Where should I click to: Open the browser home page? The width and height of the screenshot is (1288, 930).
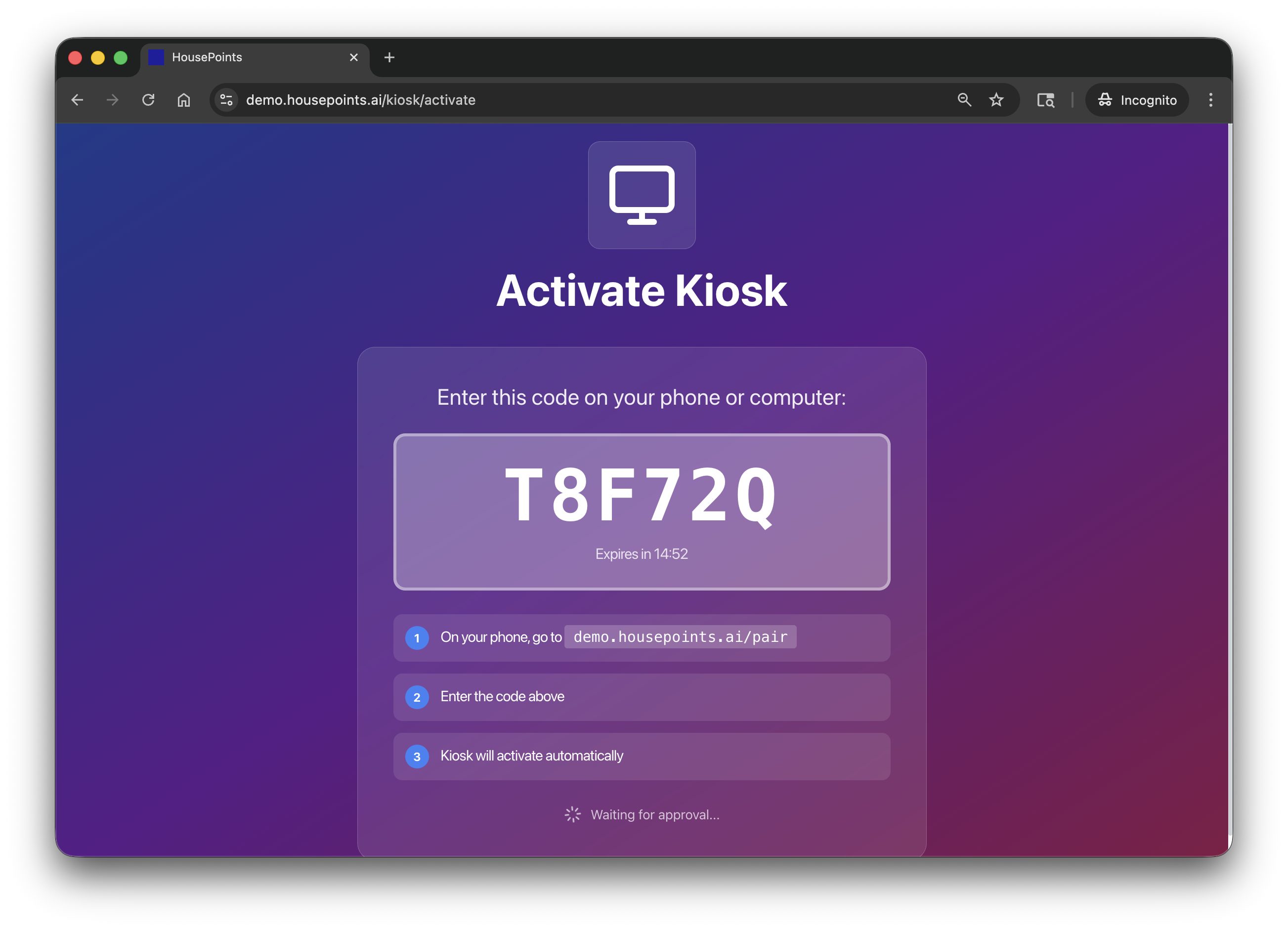point(183,100)
